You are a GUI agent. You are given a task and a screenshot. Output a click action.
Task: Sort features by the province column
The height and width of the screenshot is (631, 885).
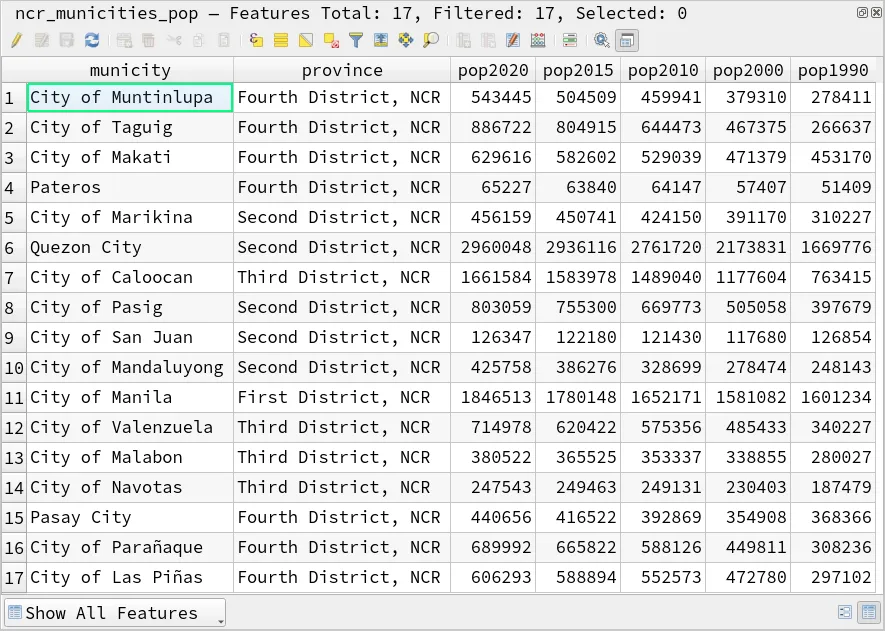(x=342, y=70)
